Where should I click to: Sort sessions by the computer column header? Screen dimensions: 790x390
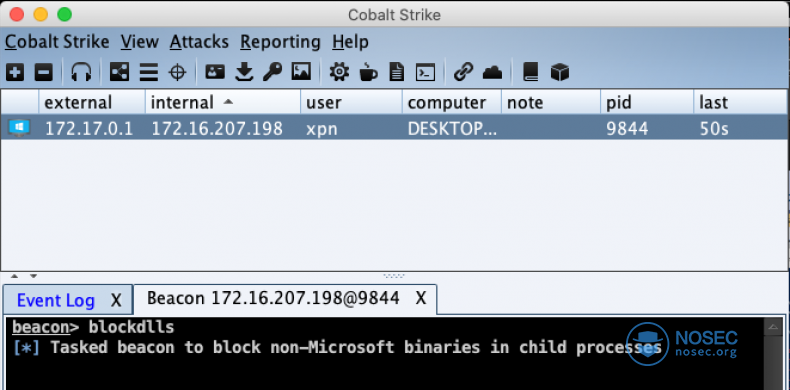click(x=452, y=102)
